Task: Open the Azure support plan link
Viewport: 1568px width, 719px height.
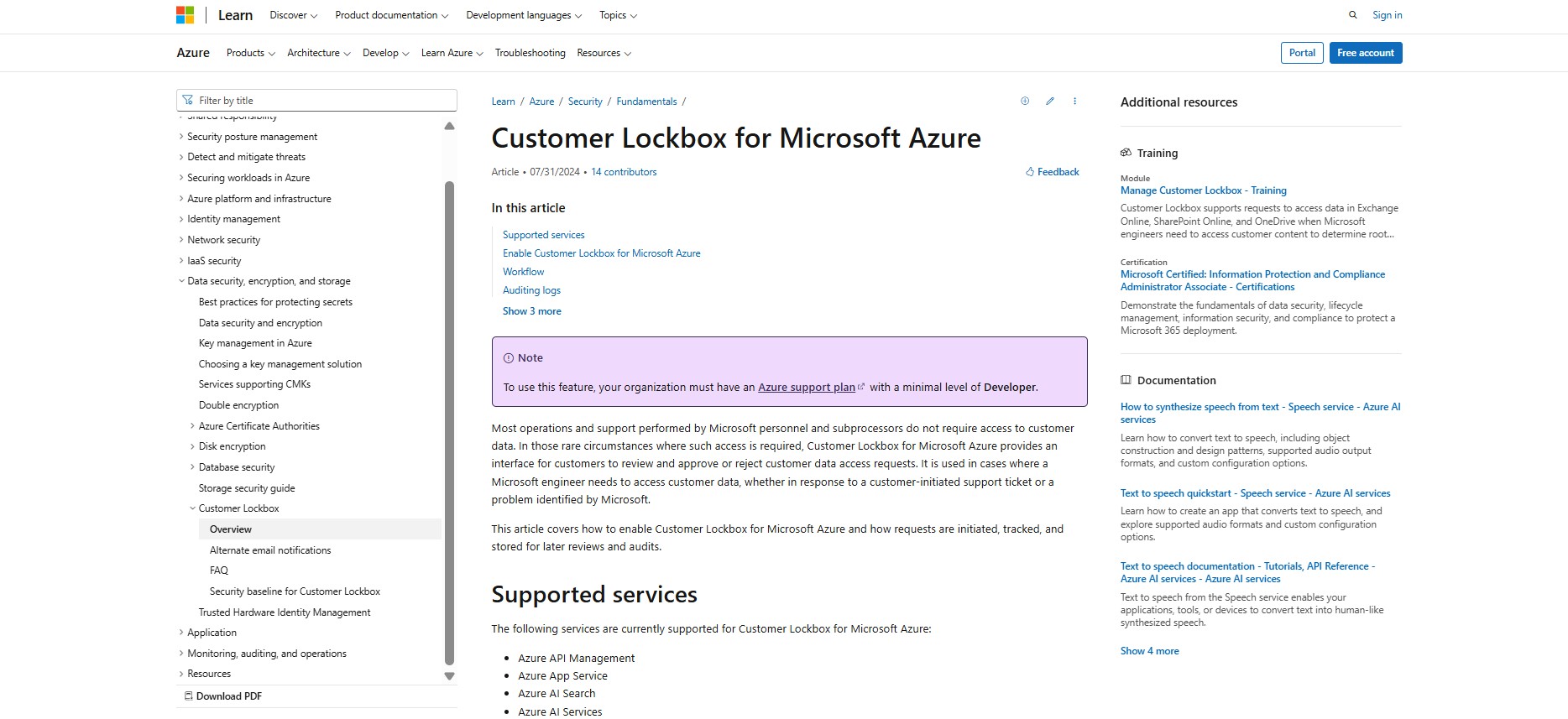Action: pyautogui.click(x=806, y=388)
